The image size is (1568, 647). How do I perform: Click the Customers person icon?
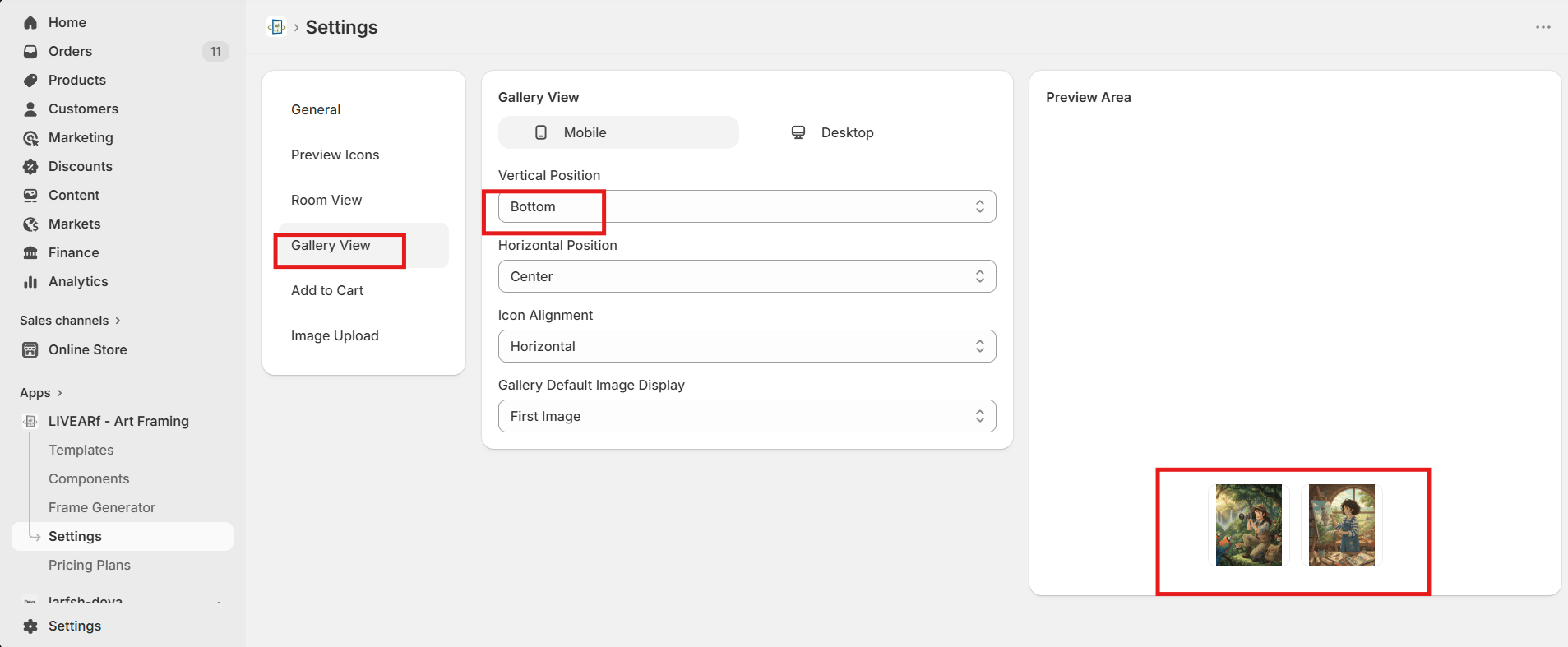[x=30, y=109]
